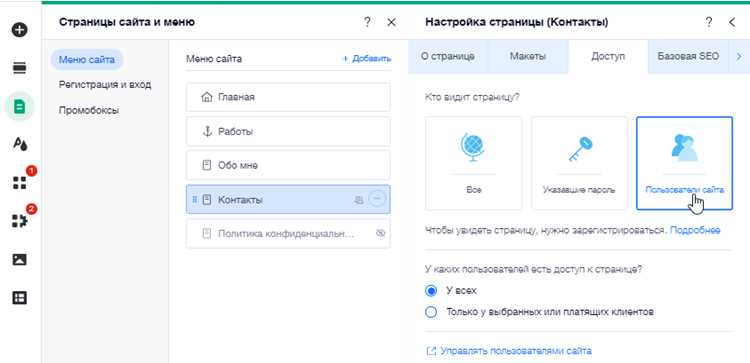Open the Media image icon in sidebar
Viewport: 750px width, 363px height.
tap(20, 259)
